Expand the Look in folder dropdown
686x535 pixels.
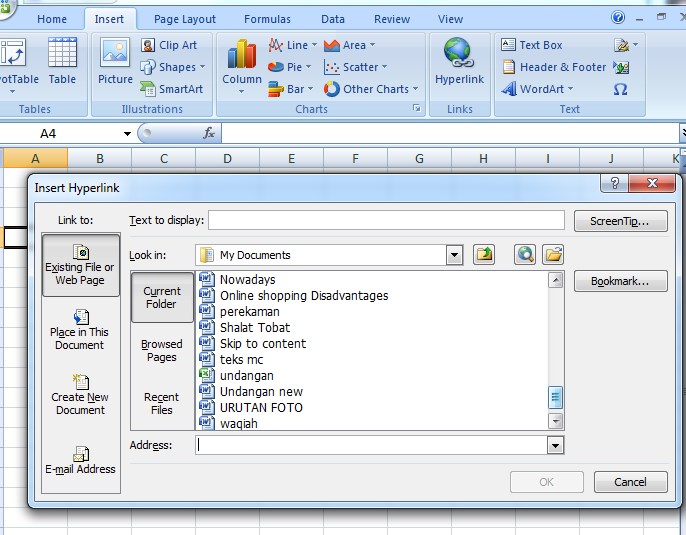coord(454,255)
